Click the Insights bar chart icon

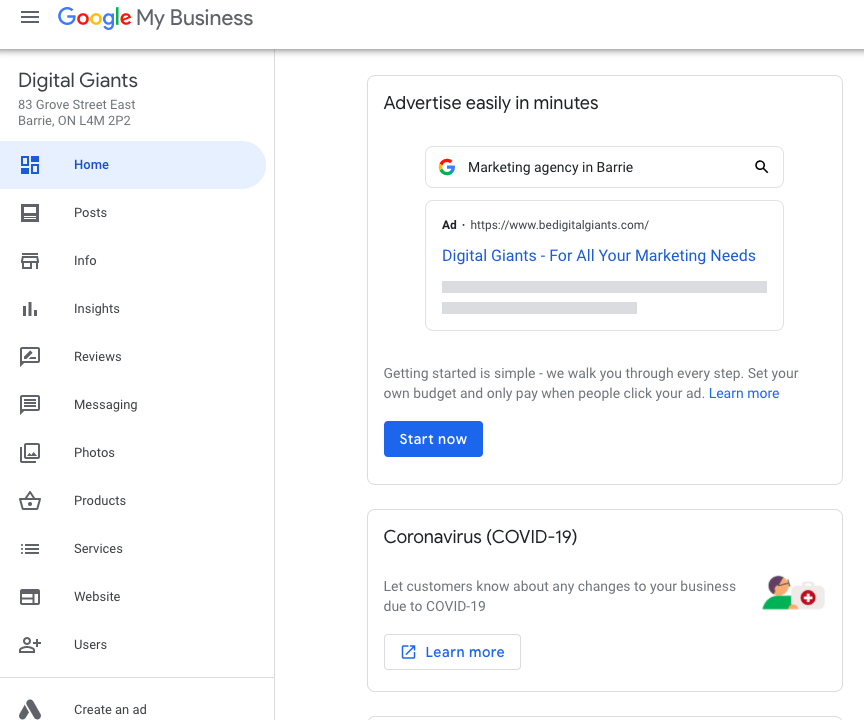coord(30,309)
